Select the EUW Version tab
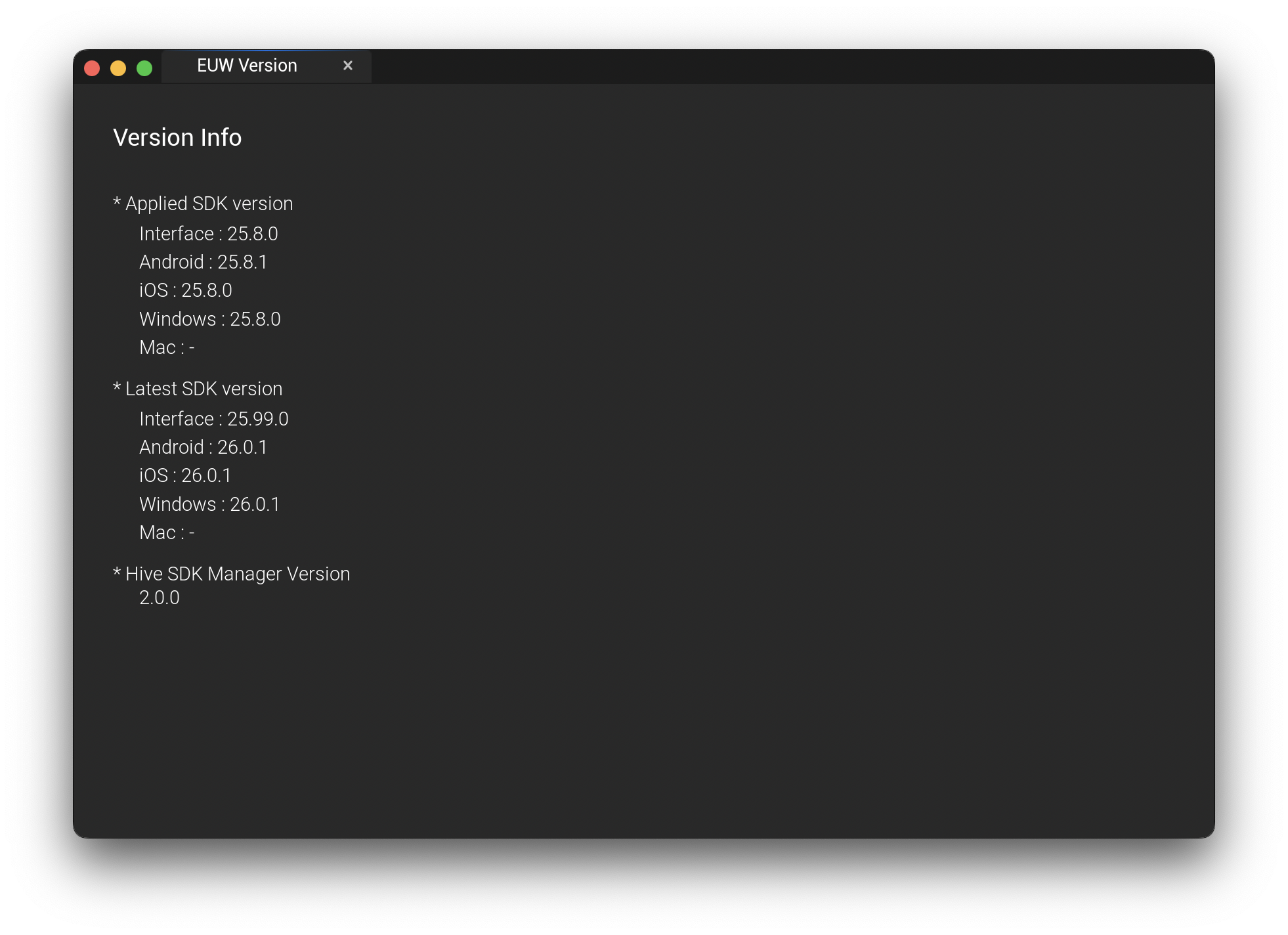 [247, 66]
